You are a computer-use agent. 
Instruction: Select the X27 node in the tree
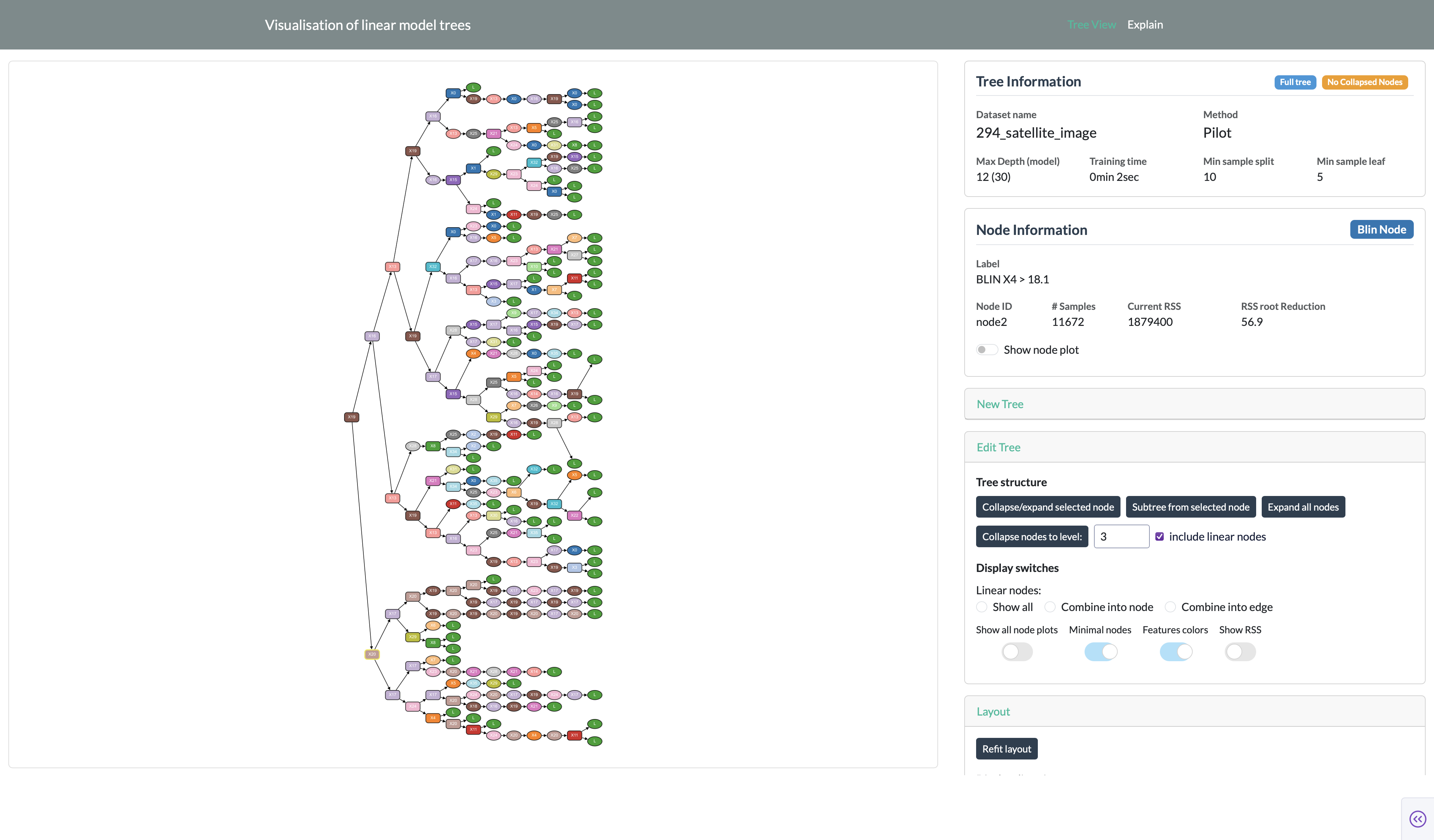574,255
